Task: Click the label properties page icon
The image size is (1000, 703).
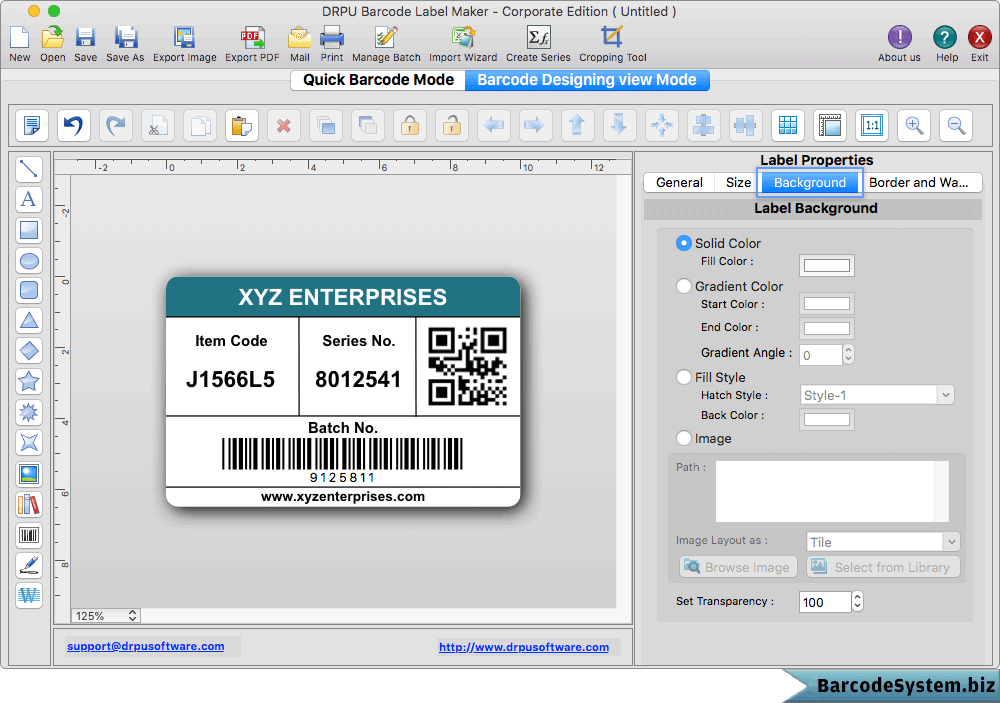Action: pos(31,125)
